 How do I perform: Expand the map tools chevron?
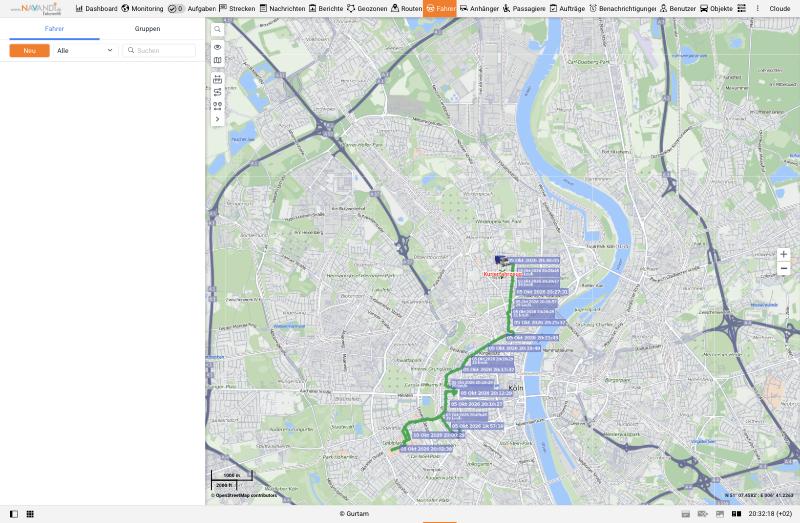click(x=217, y=119)
